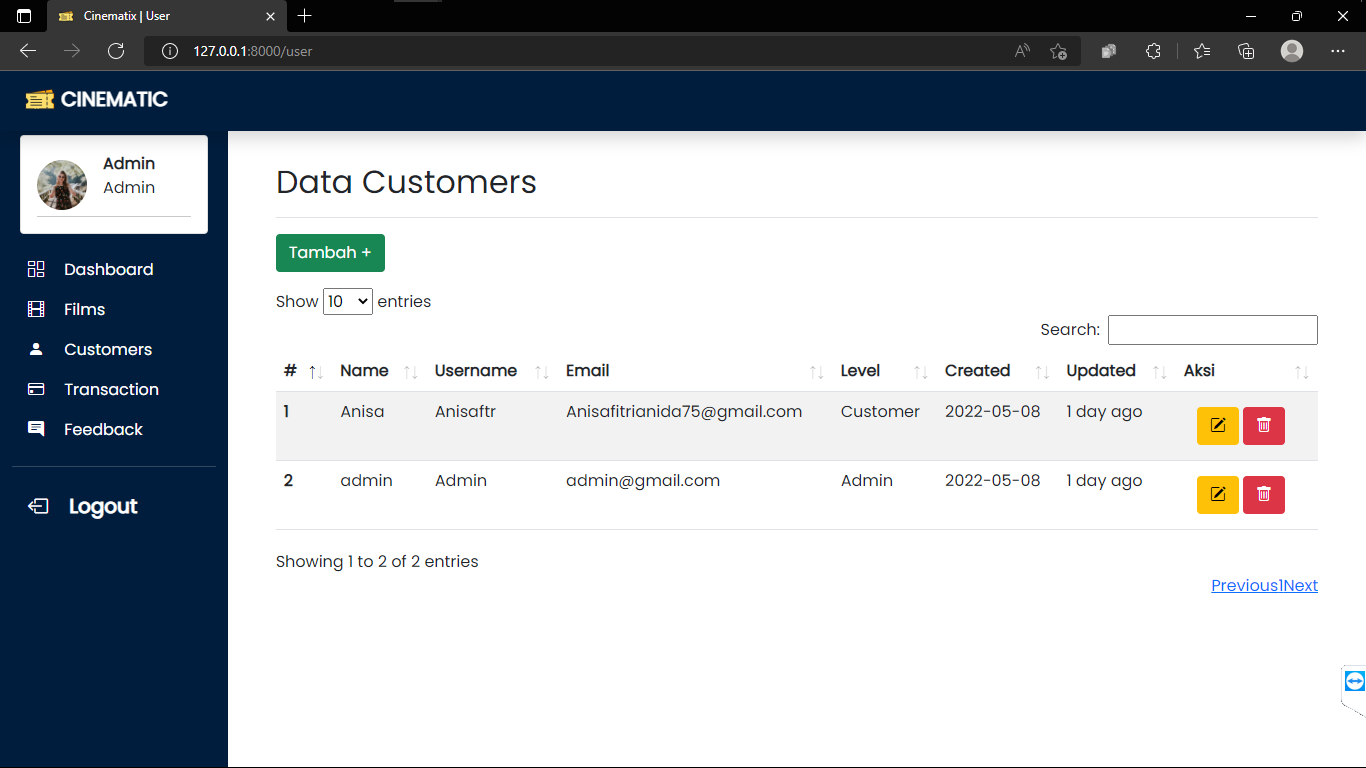This screenshot has height=768, width=1366.
Task: Sort the table by Level column
Action: [x=885, y=371]
